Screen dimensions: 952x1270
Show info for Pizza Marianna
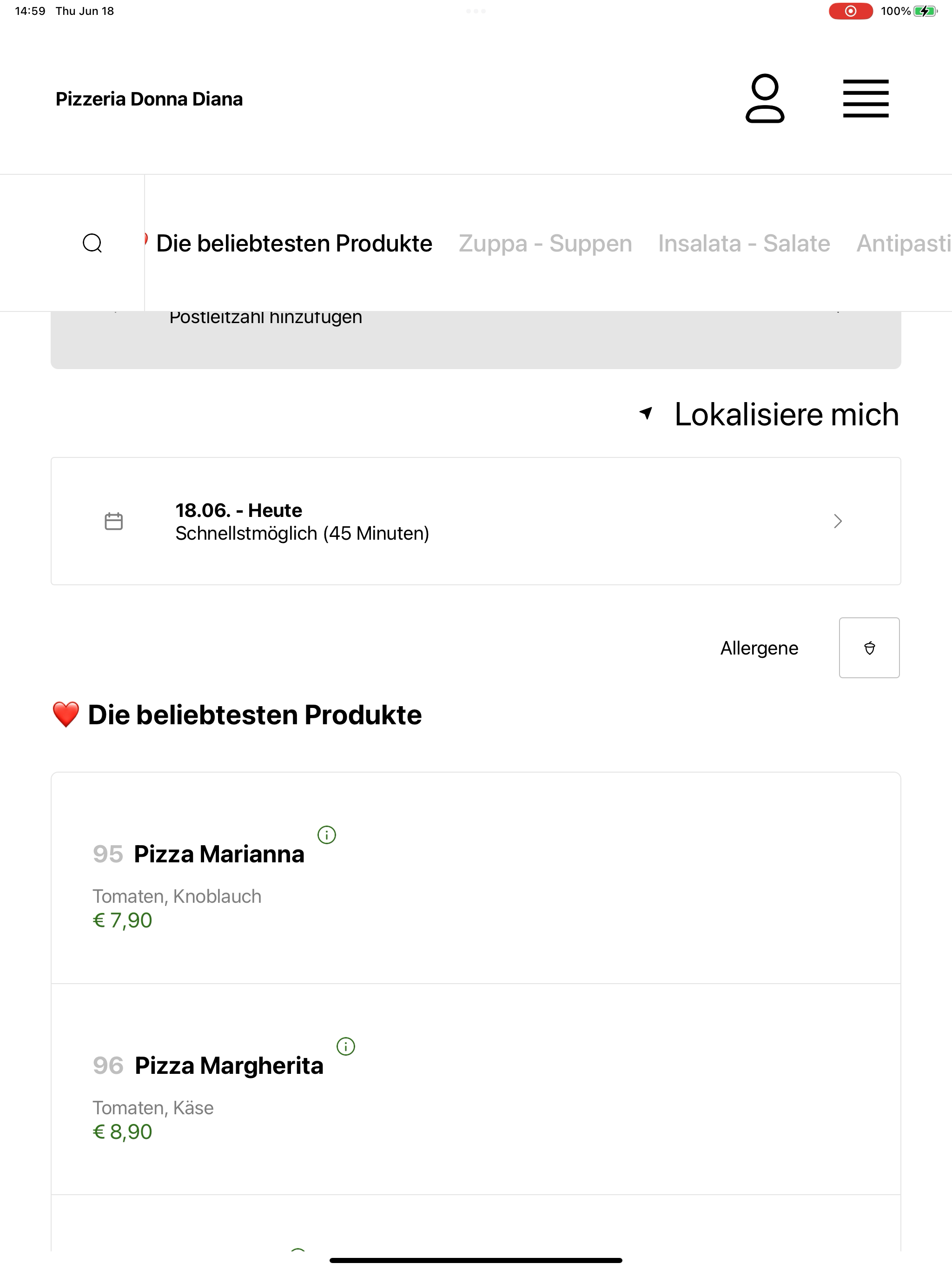click(327, 834)
